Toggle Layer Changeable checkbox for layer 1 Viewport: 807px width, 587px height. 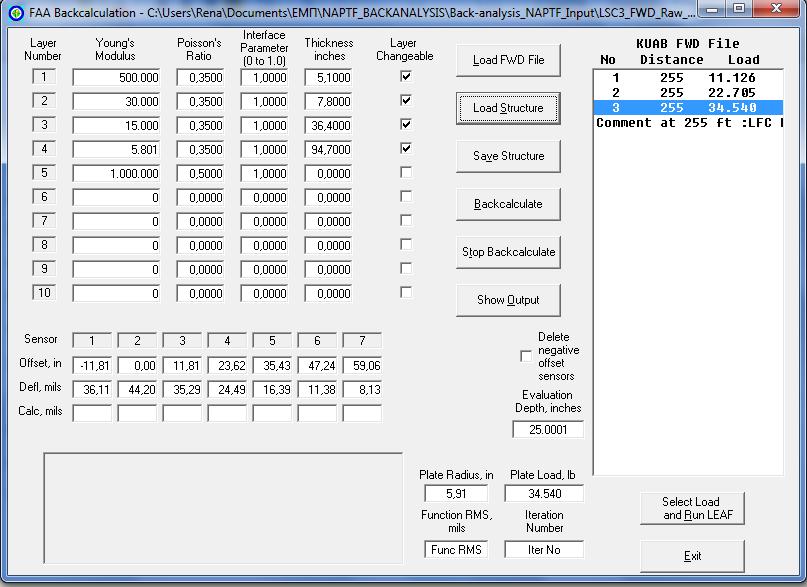click(x=406, y=77)
